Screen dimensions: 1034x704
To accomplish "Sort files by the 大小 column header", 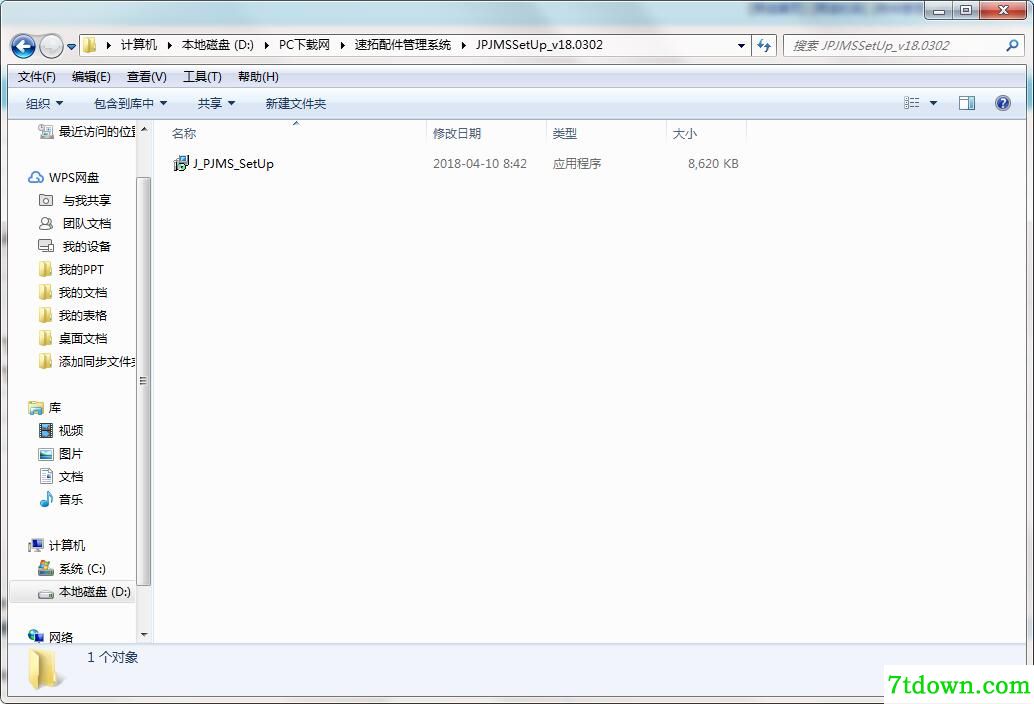I will coord(706,133).
